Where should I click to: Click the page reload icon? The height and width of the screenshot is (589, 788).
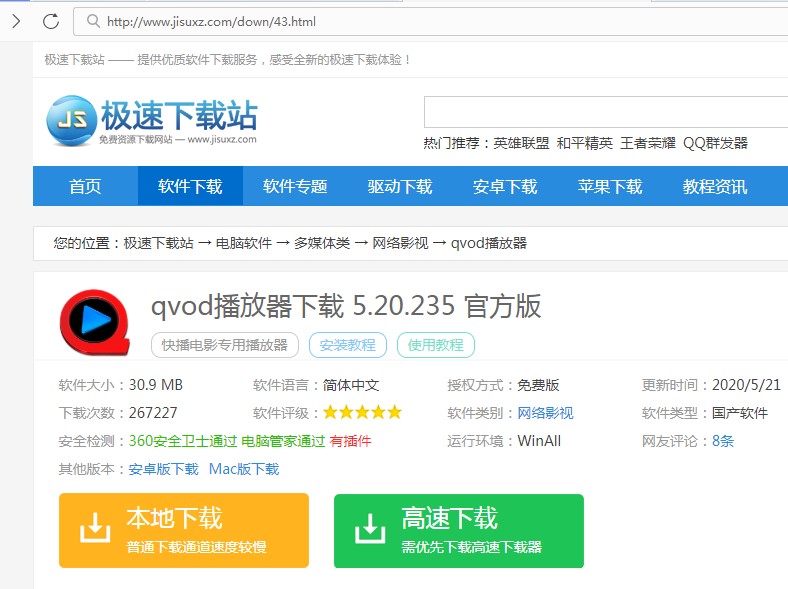50,21
